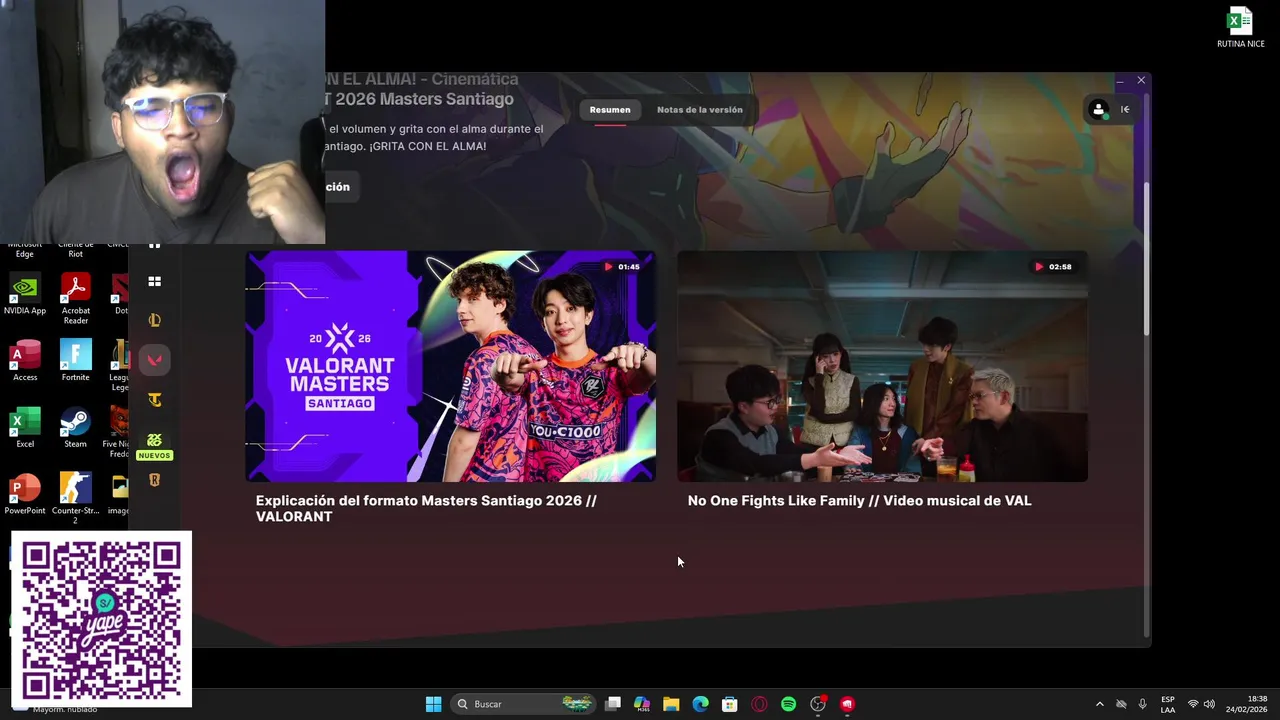Screen dimensions: 1280x720
Task: Open OBS Studio from the taskbar
Action: tap(818, 704)
